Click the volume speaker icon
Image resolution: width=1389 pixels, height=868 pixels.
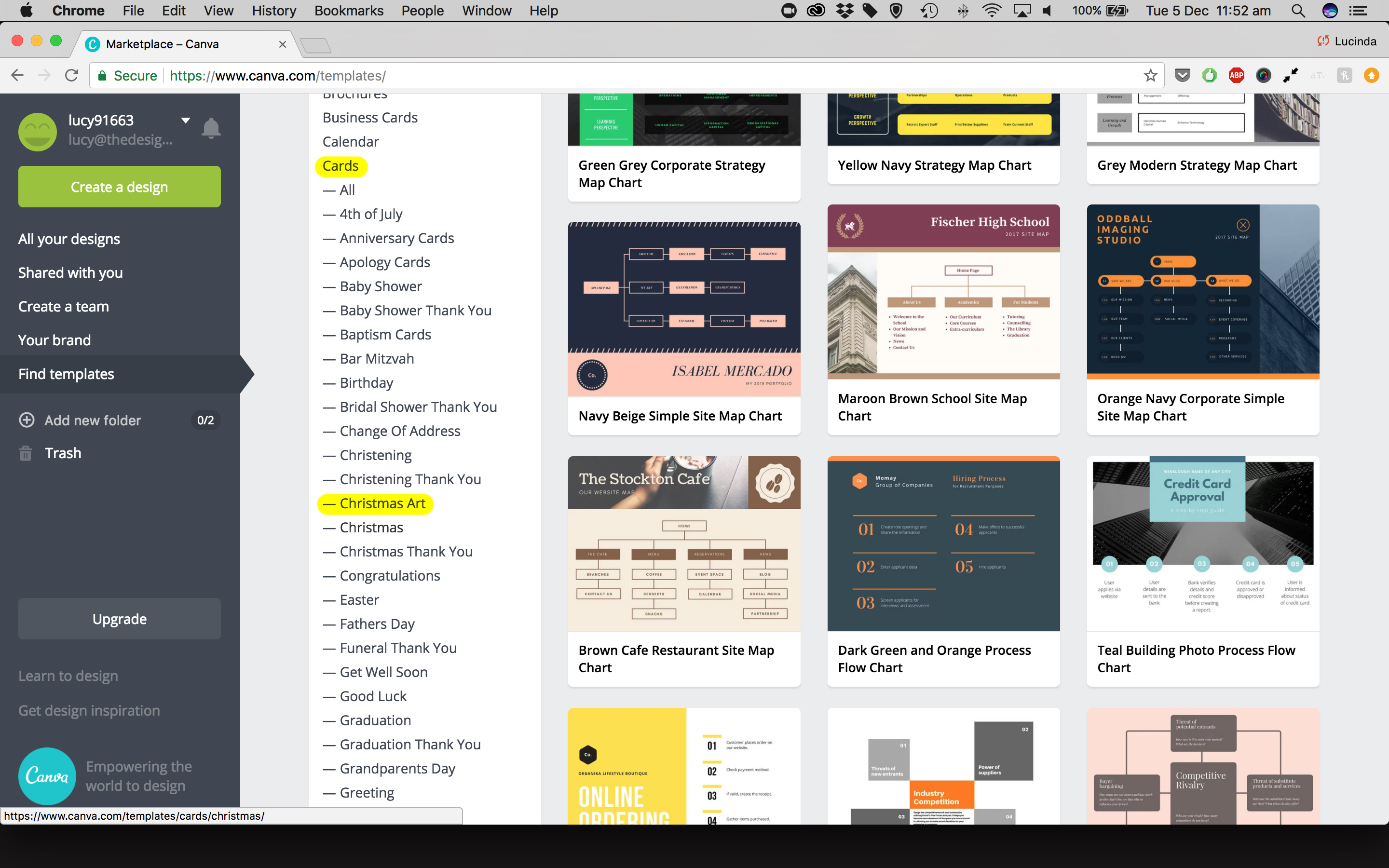1047,11
